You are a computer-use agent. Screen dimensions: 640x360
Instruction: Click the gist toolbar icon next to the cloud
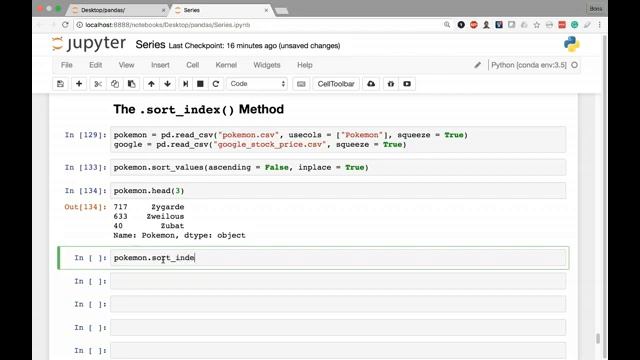click(391, 84)
